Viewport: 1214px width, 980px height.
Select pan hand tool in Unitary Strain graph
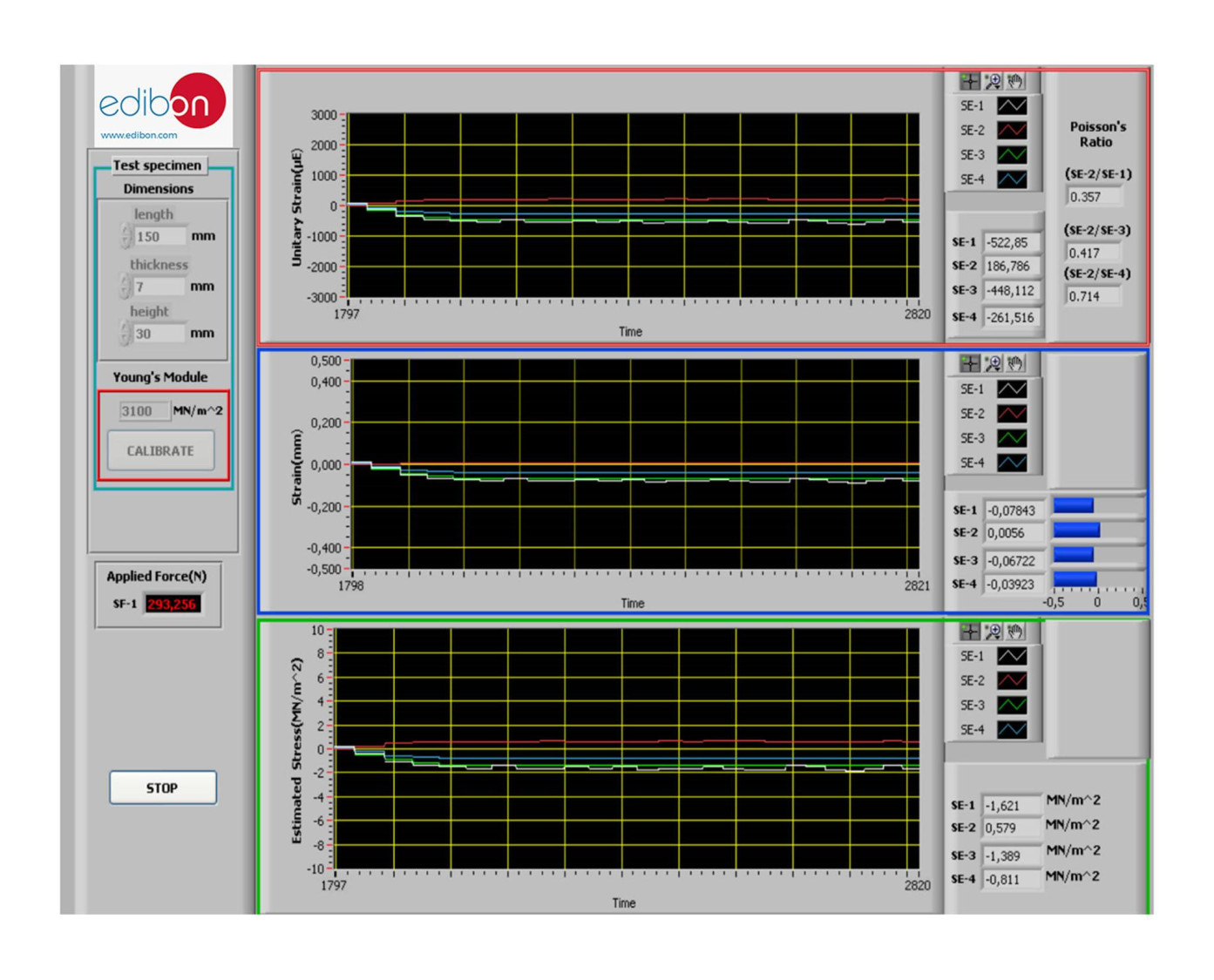1014,81
